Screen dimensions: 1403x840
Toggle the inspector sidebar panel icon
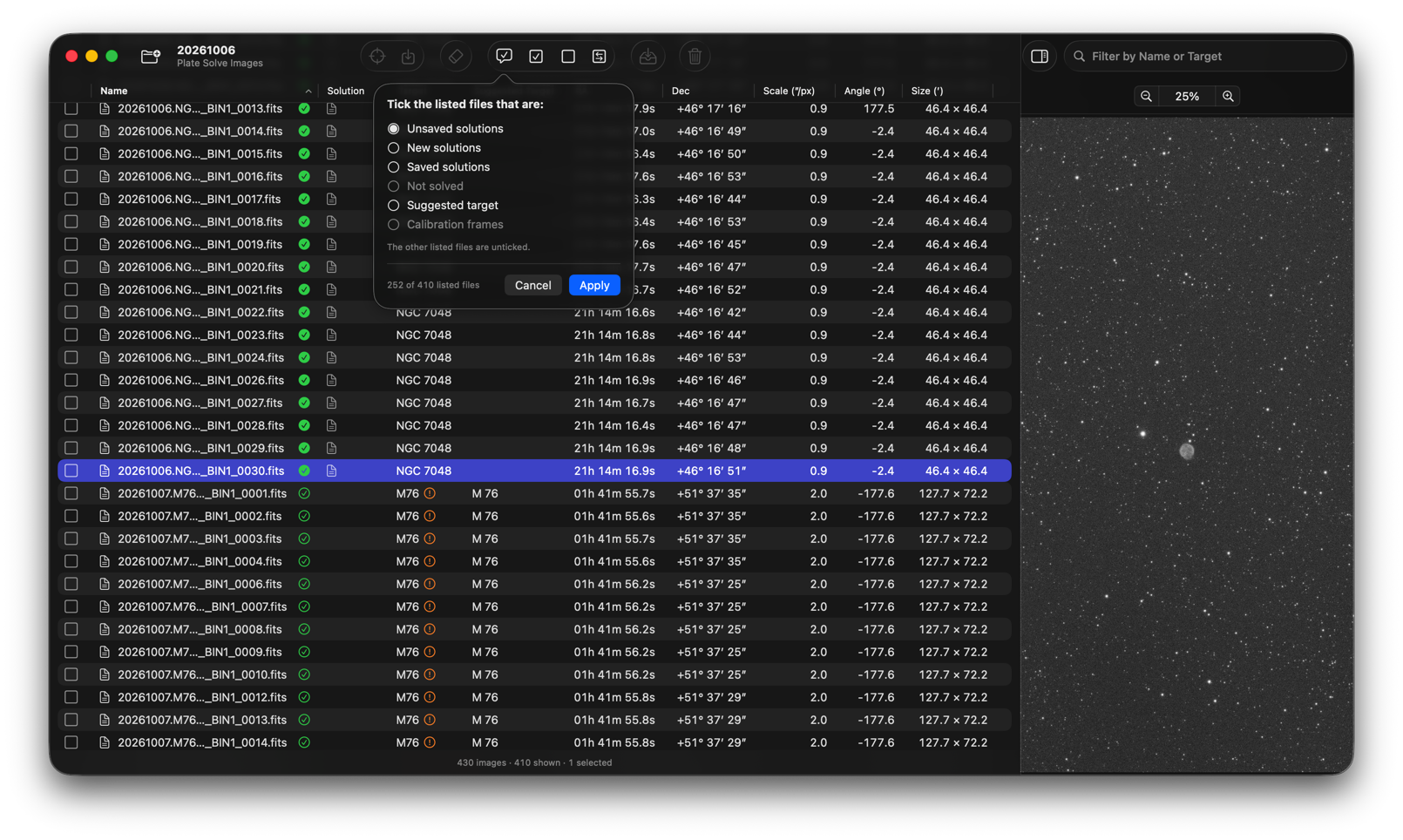pyautogui.click(x=1040, y=57)
